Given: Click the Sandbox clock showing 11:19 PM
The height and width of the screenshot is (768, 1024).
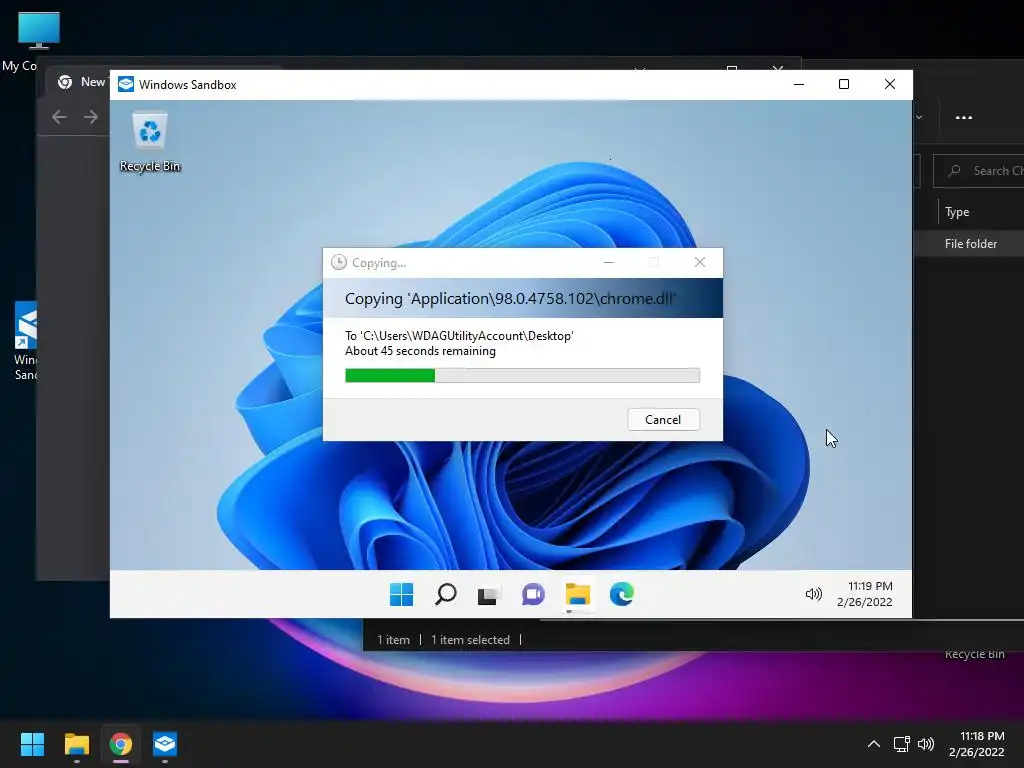Looking at the screenshot, I should (865, 594).
